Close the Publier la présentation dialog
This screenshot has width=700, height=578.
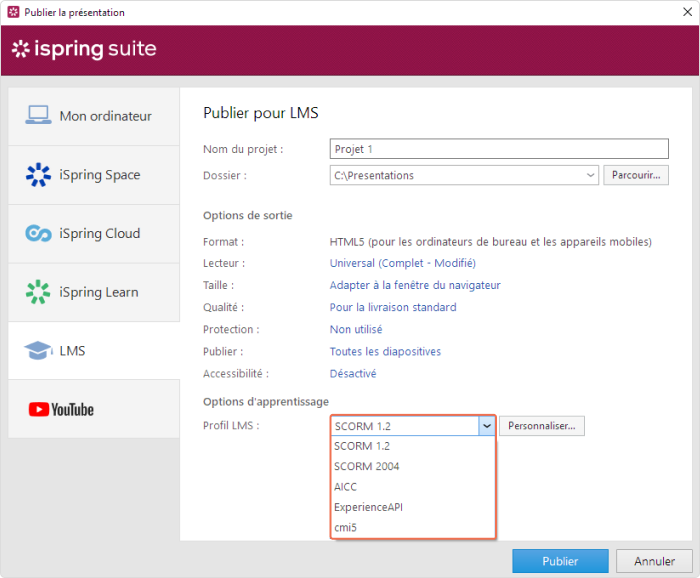pyautogui.click(x=688, y=12)
